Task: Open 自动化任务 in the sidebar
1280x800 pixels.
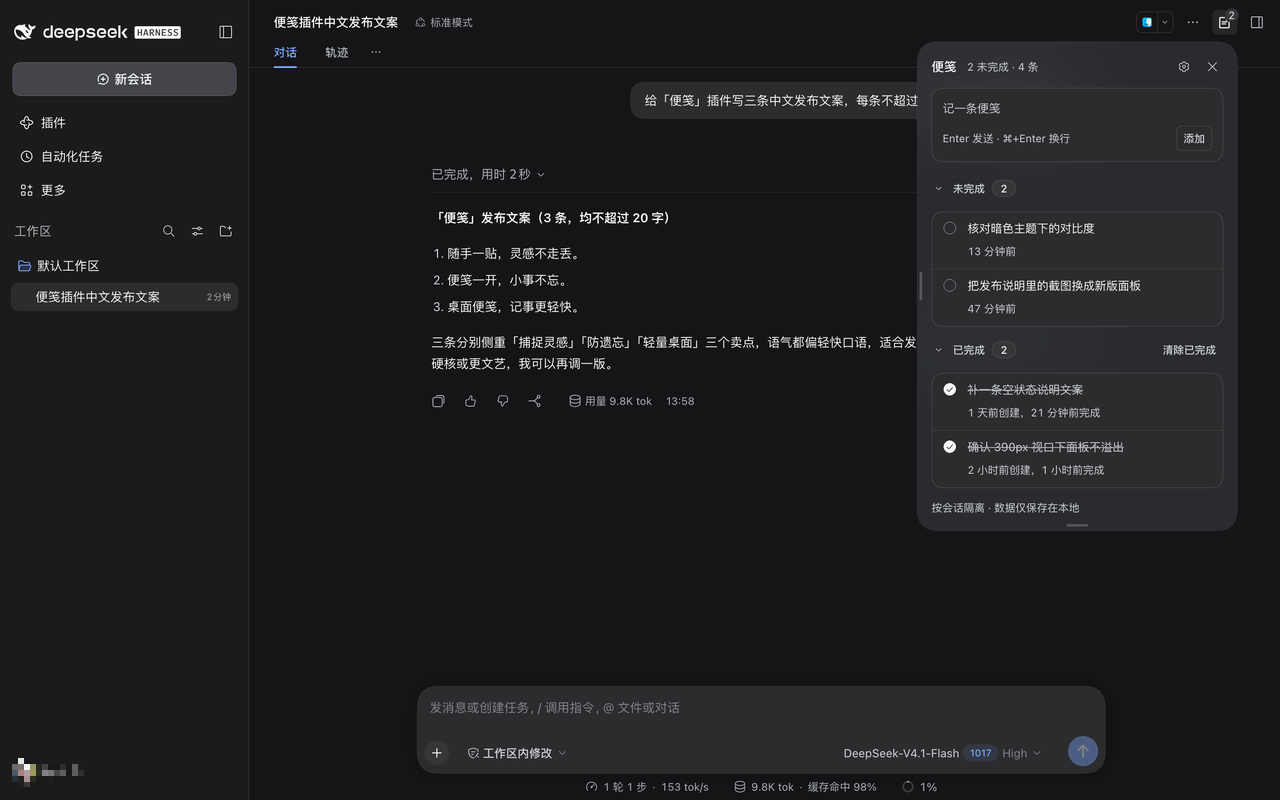Action: (x=124, y=157)
